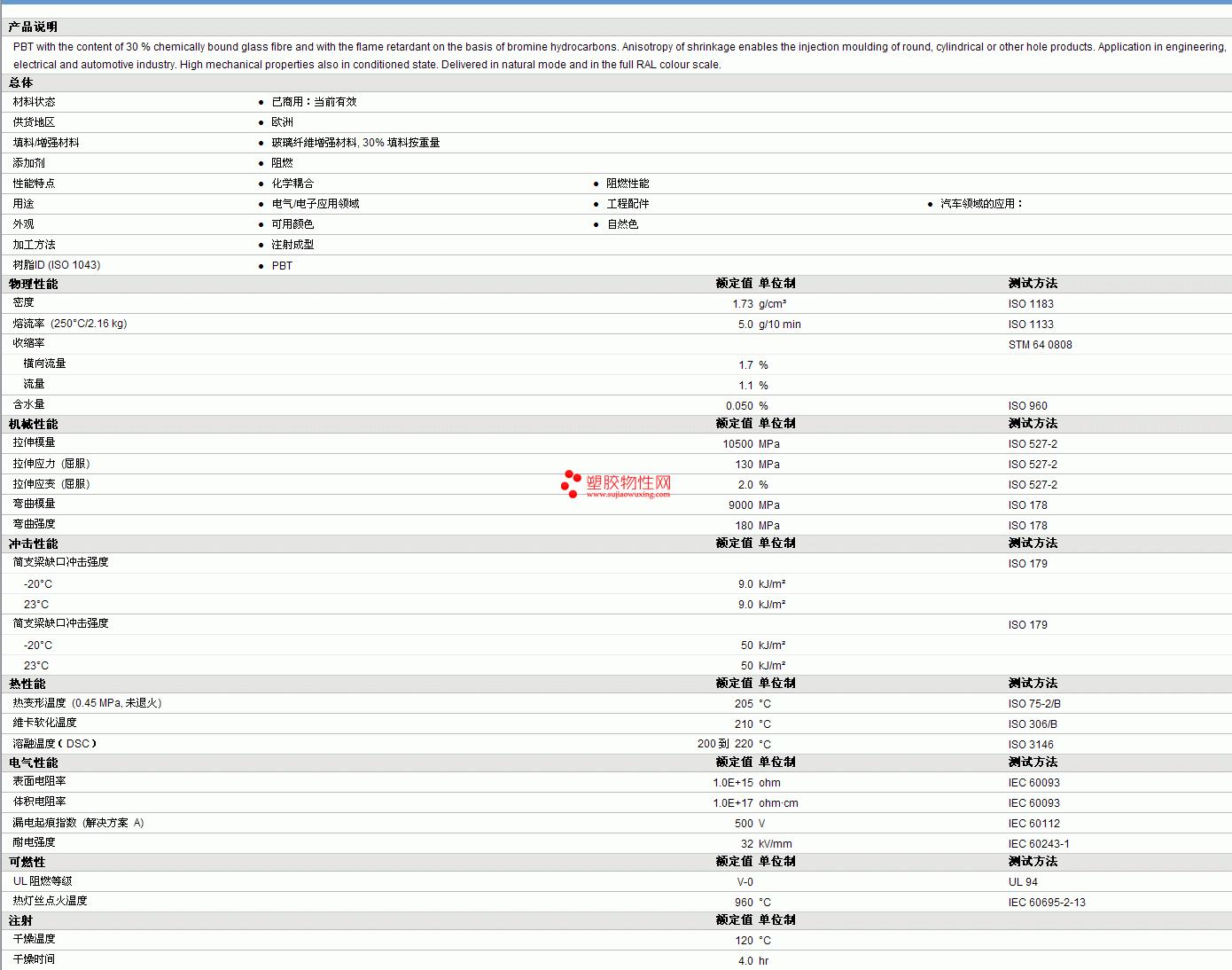Screen dimensions: 1232x970
Task: Select the 材料状态 row label
Action: point(34,102)
